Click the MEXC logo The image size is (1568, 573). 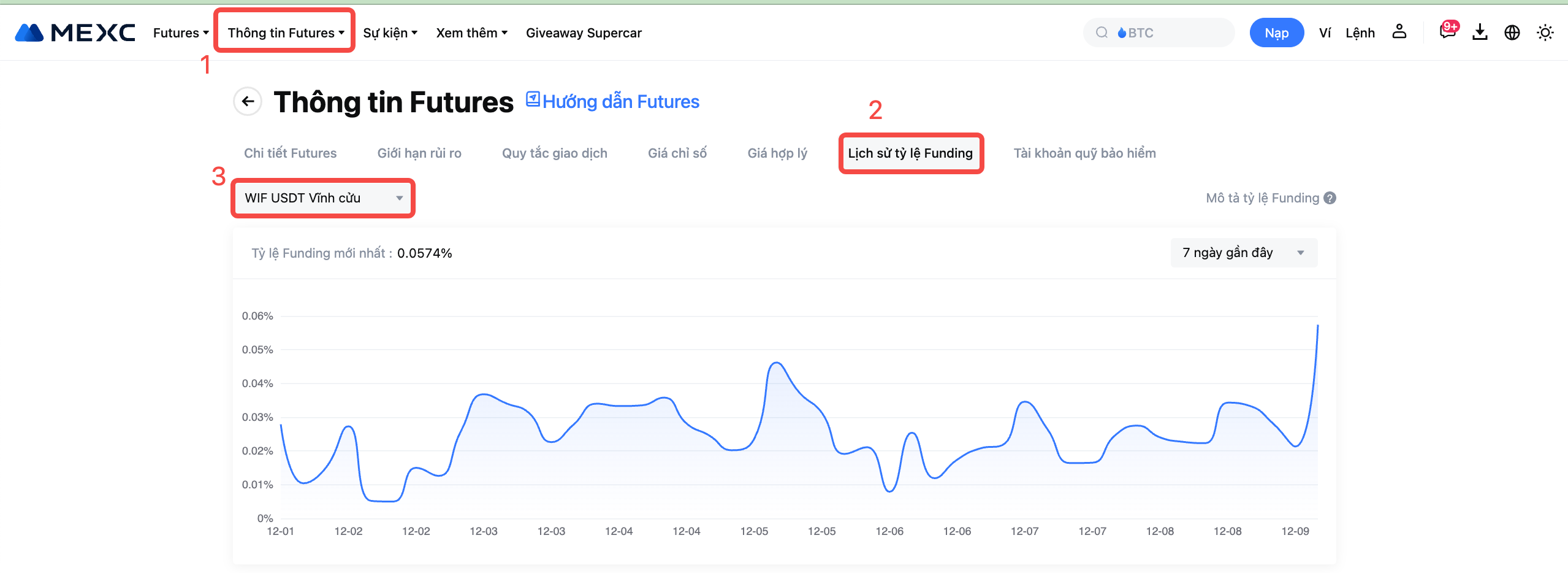pos(75,33)
